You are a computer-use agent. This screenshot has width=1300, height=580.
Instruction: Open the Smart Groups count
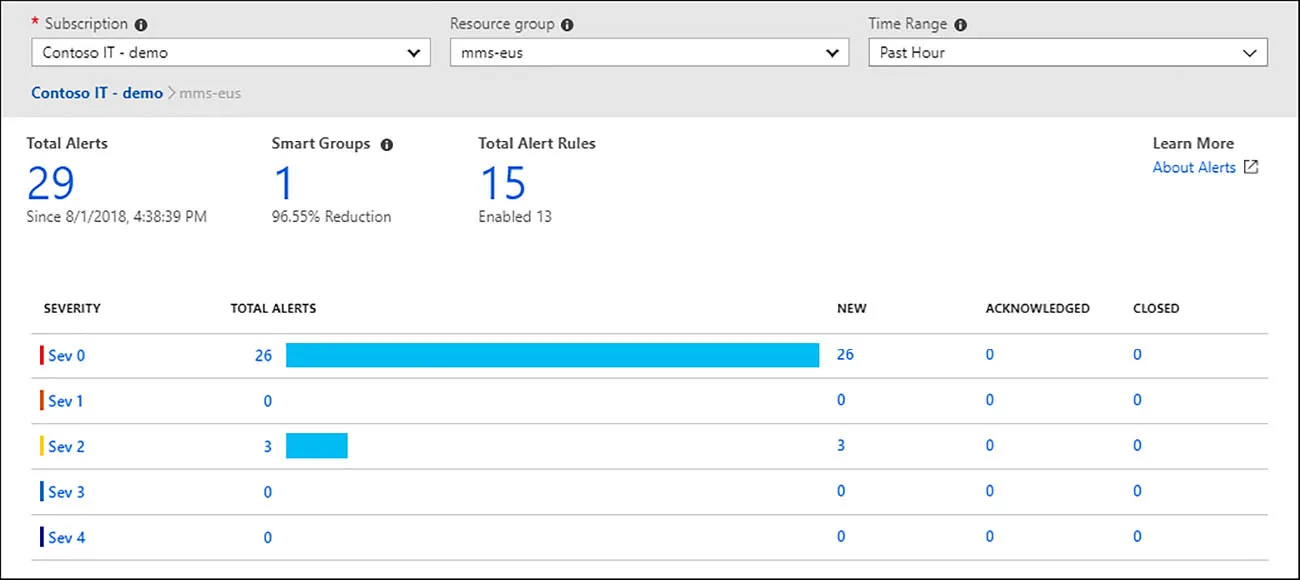(x=284, y=183)
